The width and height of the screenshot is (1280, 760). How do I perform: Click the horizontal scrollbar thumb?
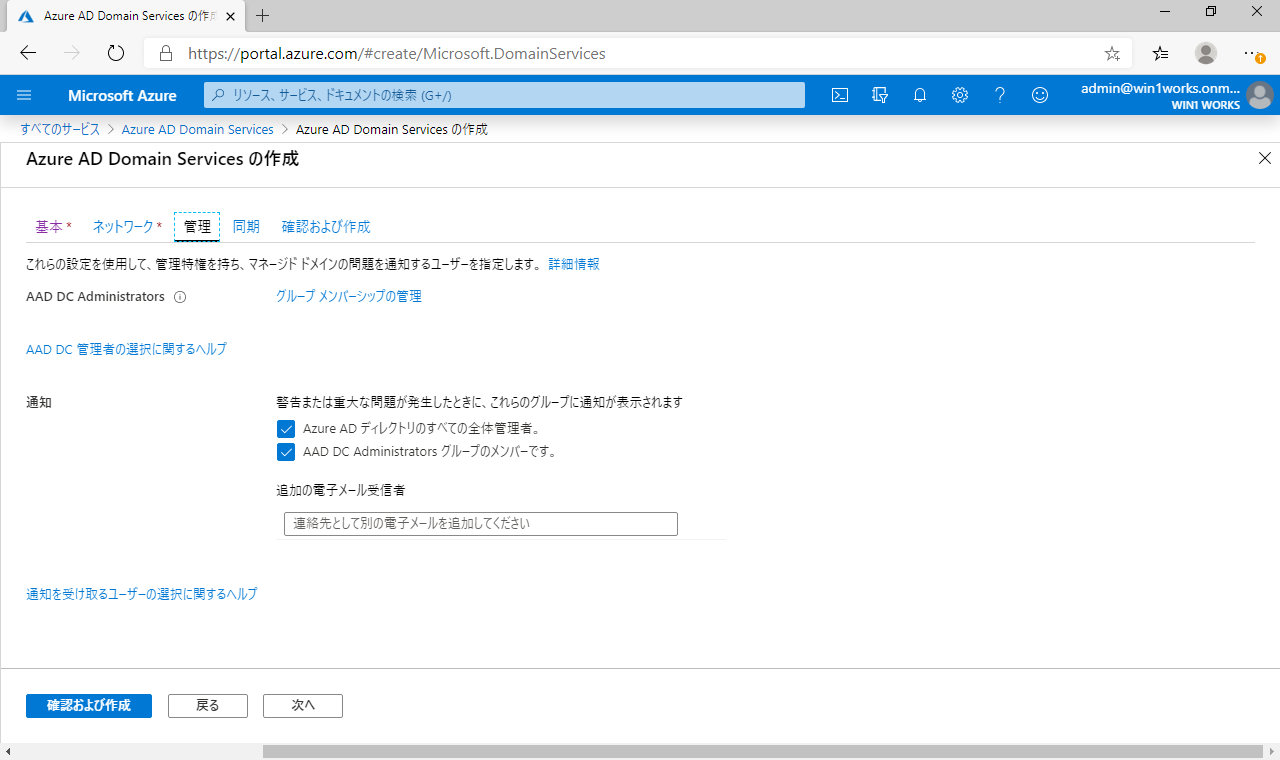(x=763, y=751)
